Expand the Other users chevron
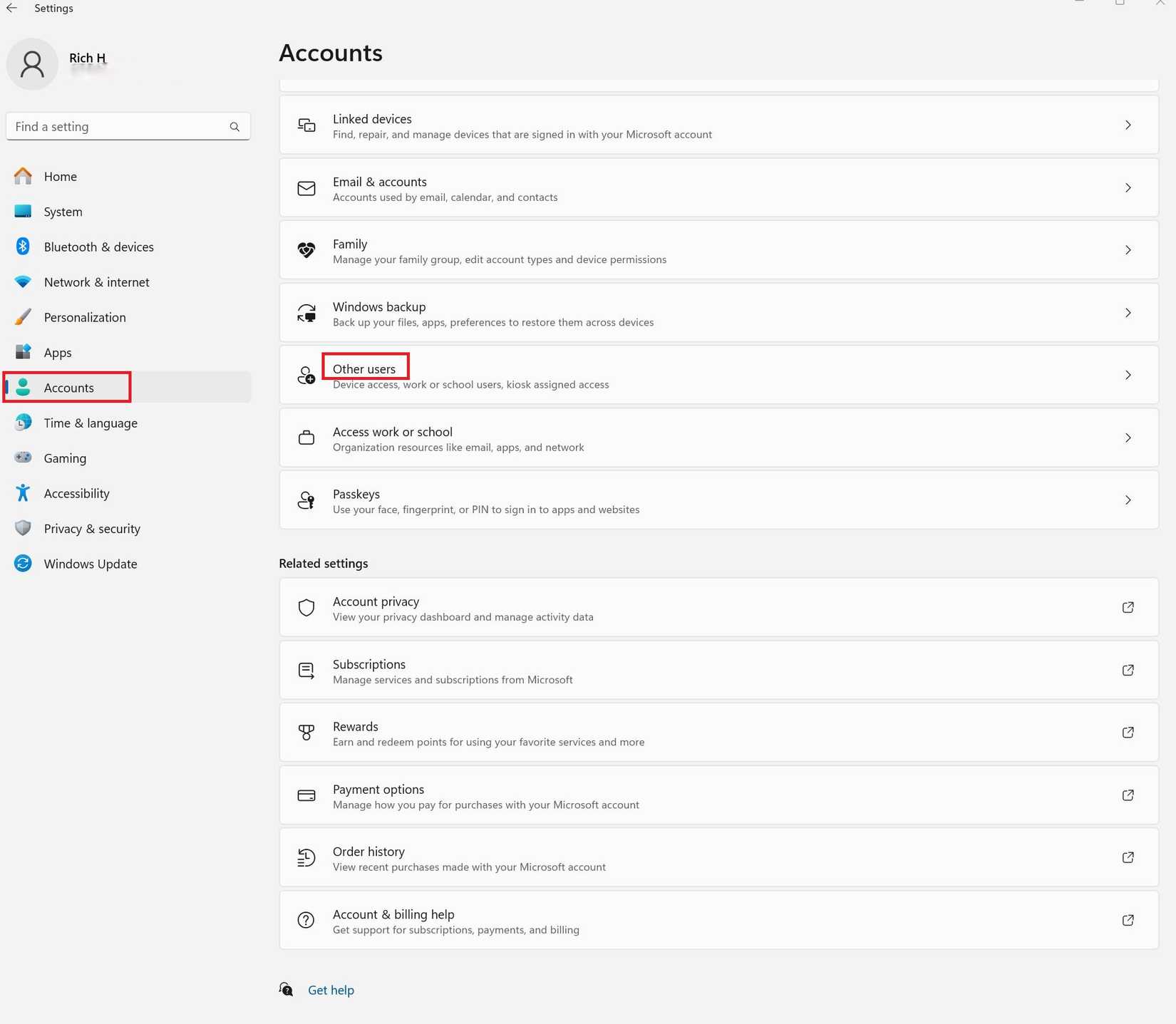The width and height of the screenshot is (1176, 1024). coord(1128,375)
